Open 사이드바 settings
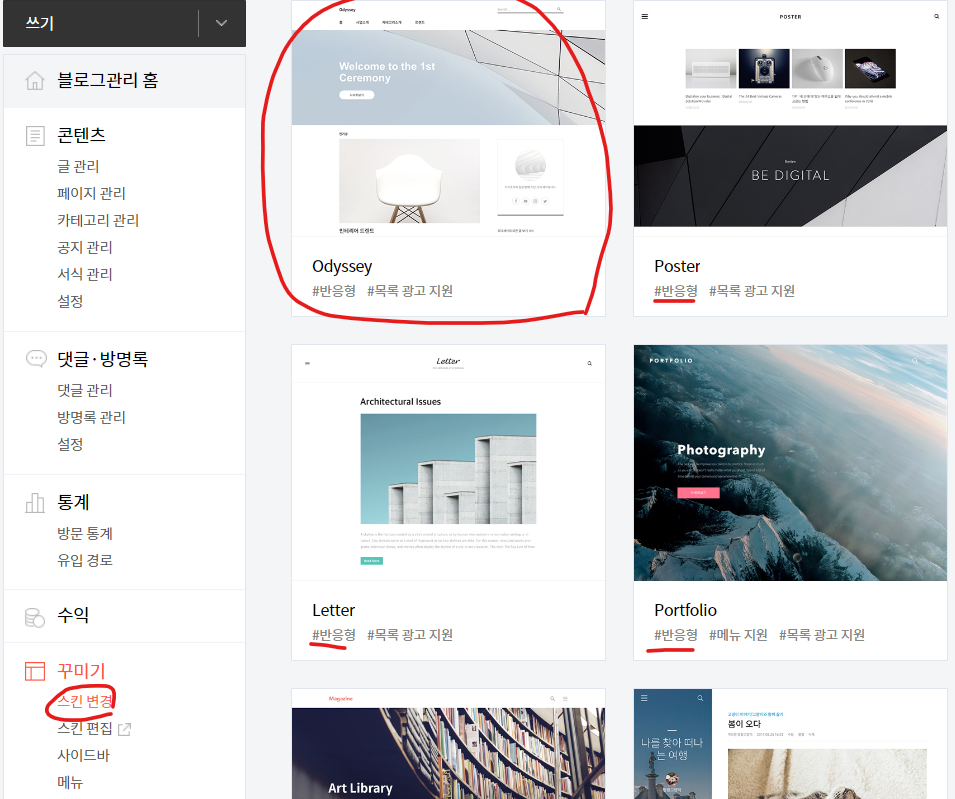The image size is (955, 799). (x=83, y=755)
